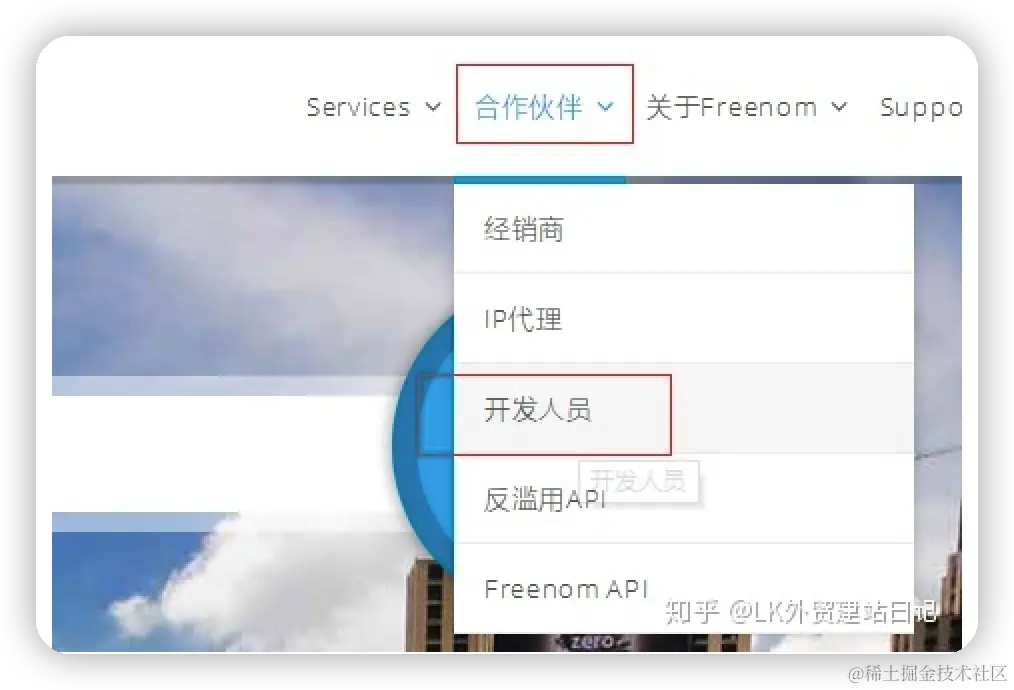Expand the chevron next to Services

click(433, 107)
